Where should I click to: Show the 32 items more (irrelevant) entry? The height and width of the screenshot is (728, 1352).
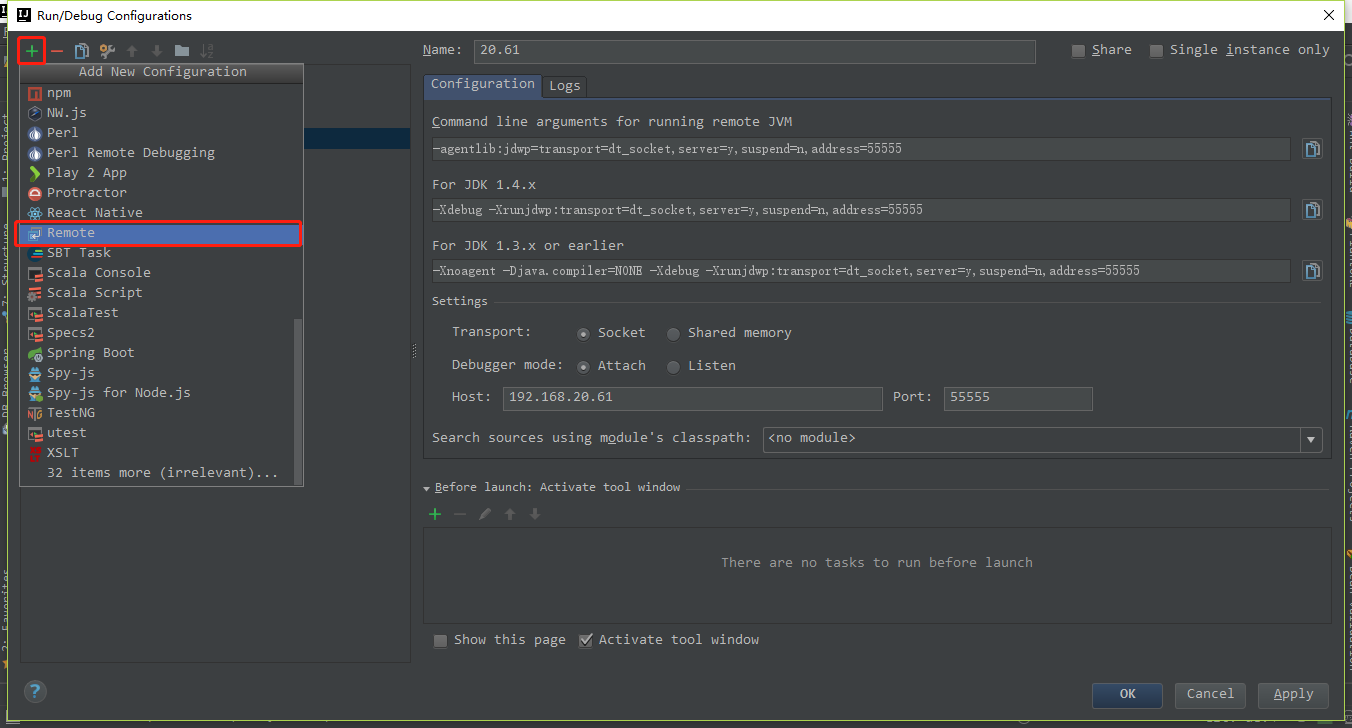[x=161, y=473]
